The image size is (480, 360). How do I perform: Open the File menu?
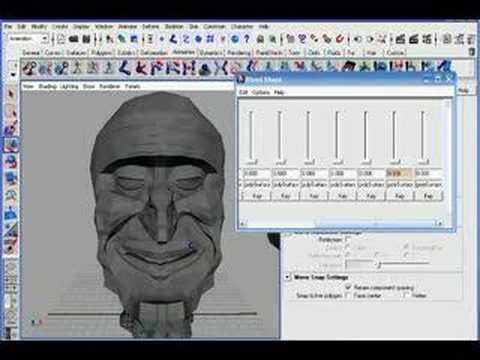(8, 26)
